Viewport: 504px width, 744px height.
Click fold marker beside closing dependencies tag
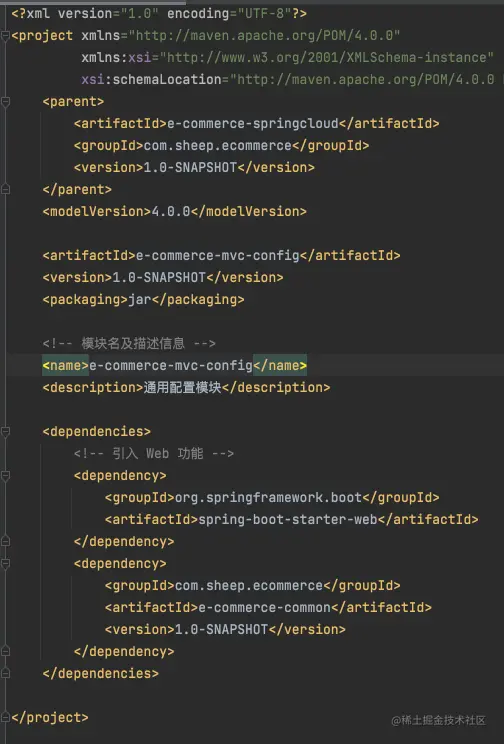(x=5, y=673)
